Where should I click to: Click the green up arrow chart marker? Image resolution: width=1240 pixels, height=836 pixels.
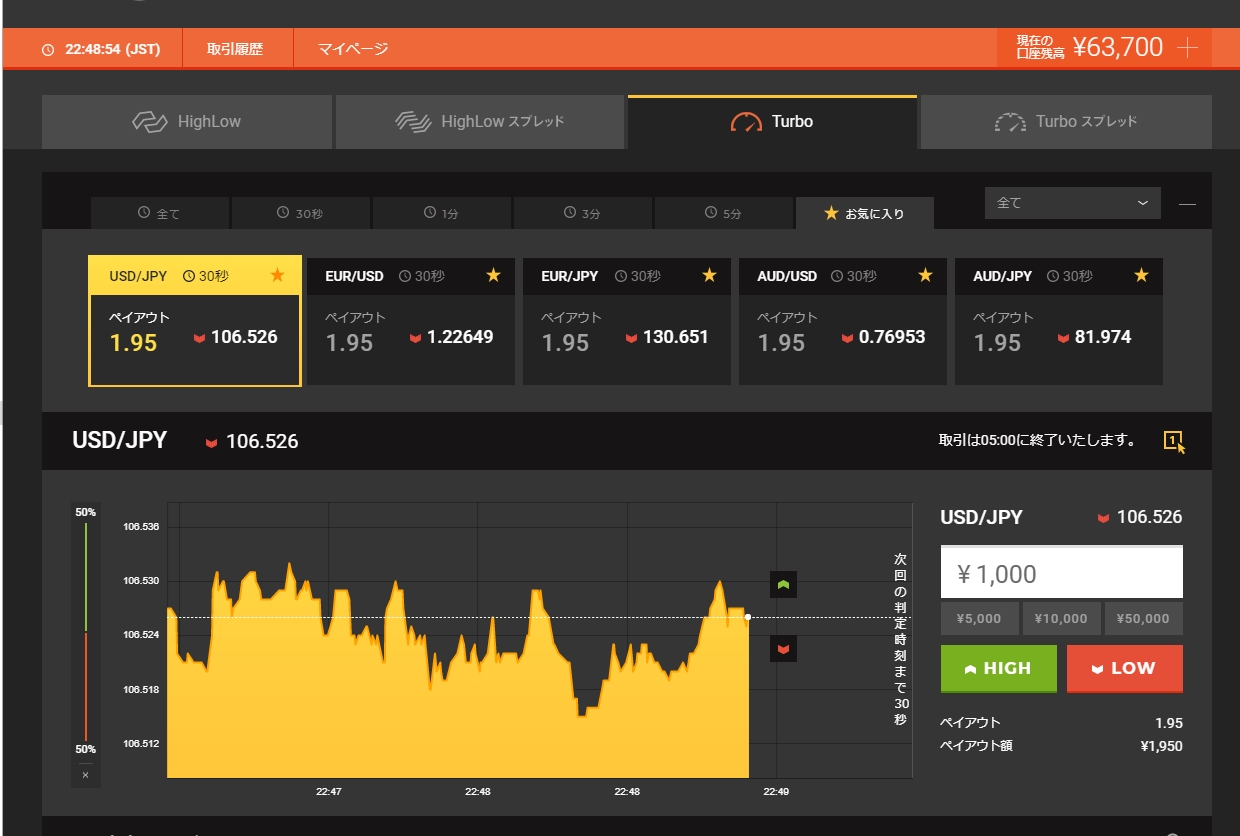click(783, 584)
